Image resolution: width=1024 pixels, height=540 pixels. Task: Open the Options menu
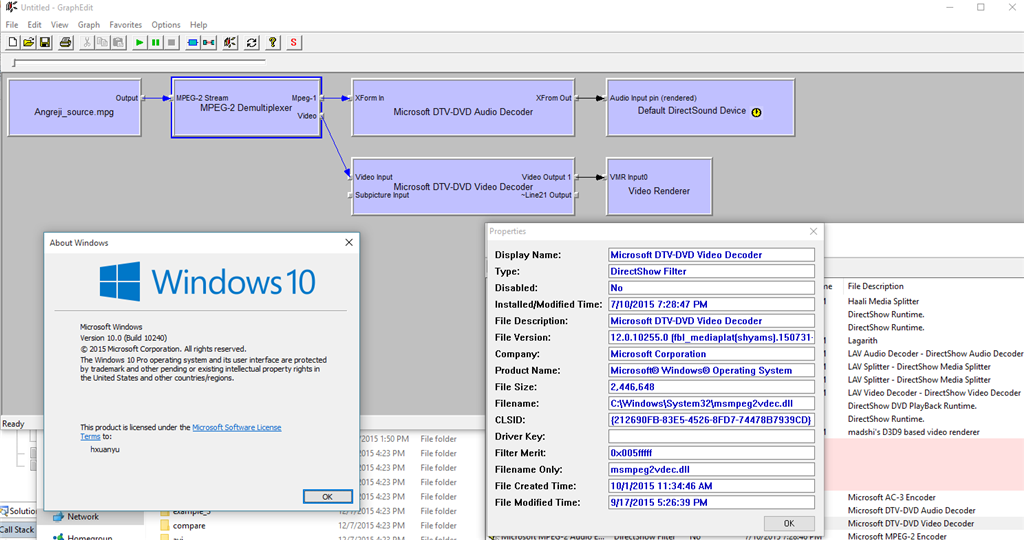(166, 25)
